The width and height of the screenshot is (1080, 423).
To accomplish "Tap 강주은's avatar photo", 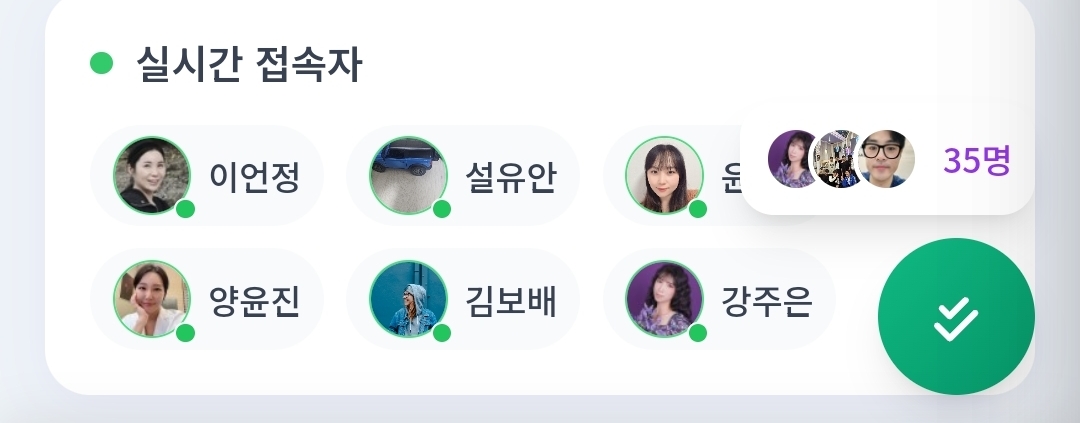I will pyautogui.click(x=664, y=299).
